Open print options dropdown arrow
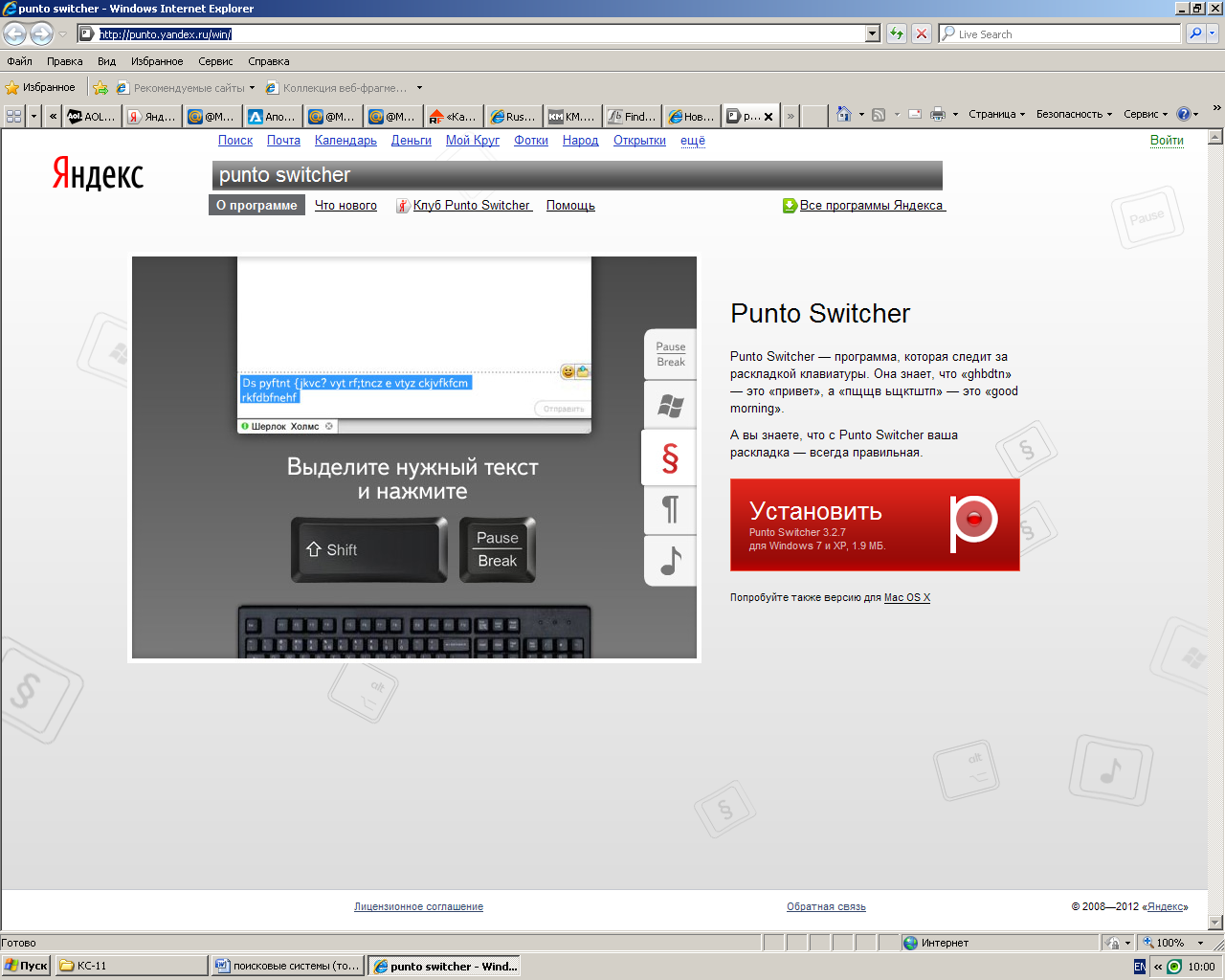This screenshot has width=1225, height=980. [955, 114]
